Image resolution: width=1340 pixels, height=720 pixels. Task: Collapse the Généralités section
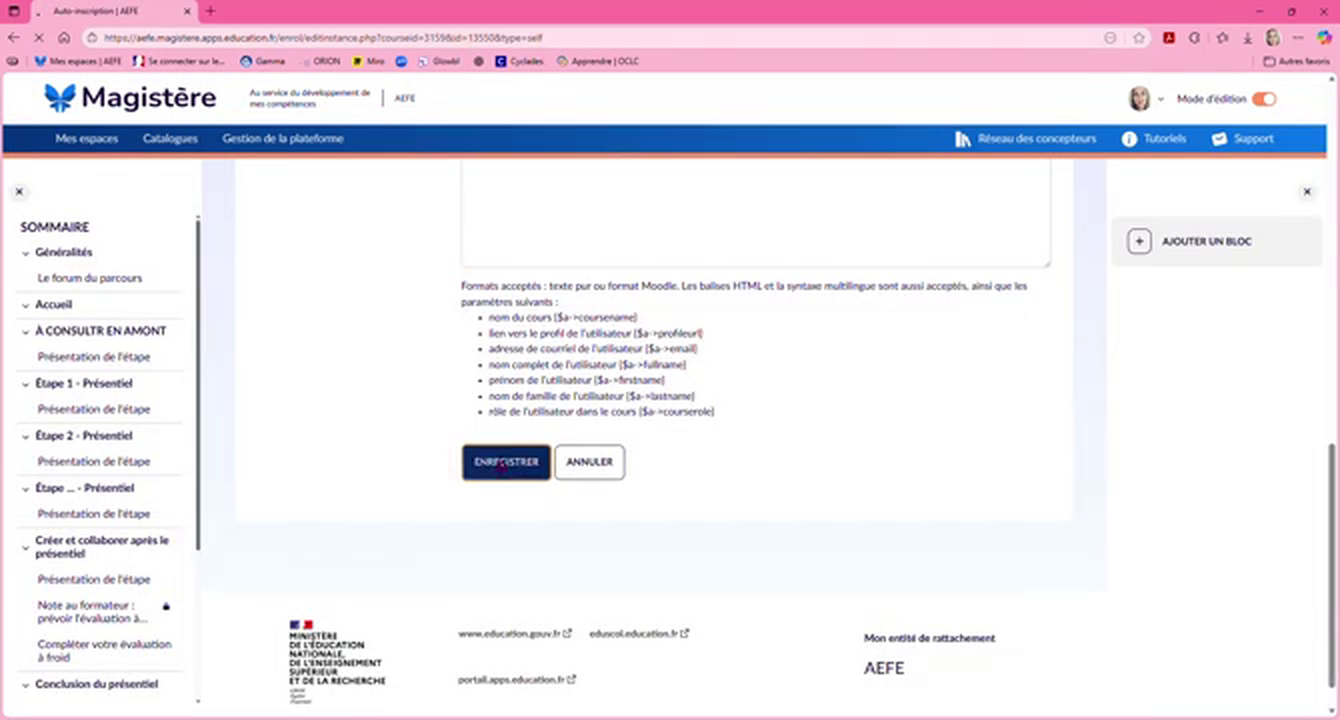pos(26,253)
